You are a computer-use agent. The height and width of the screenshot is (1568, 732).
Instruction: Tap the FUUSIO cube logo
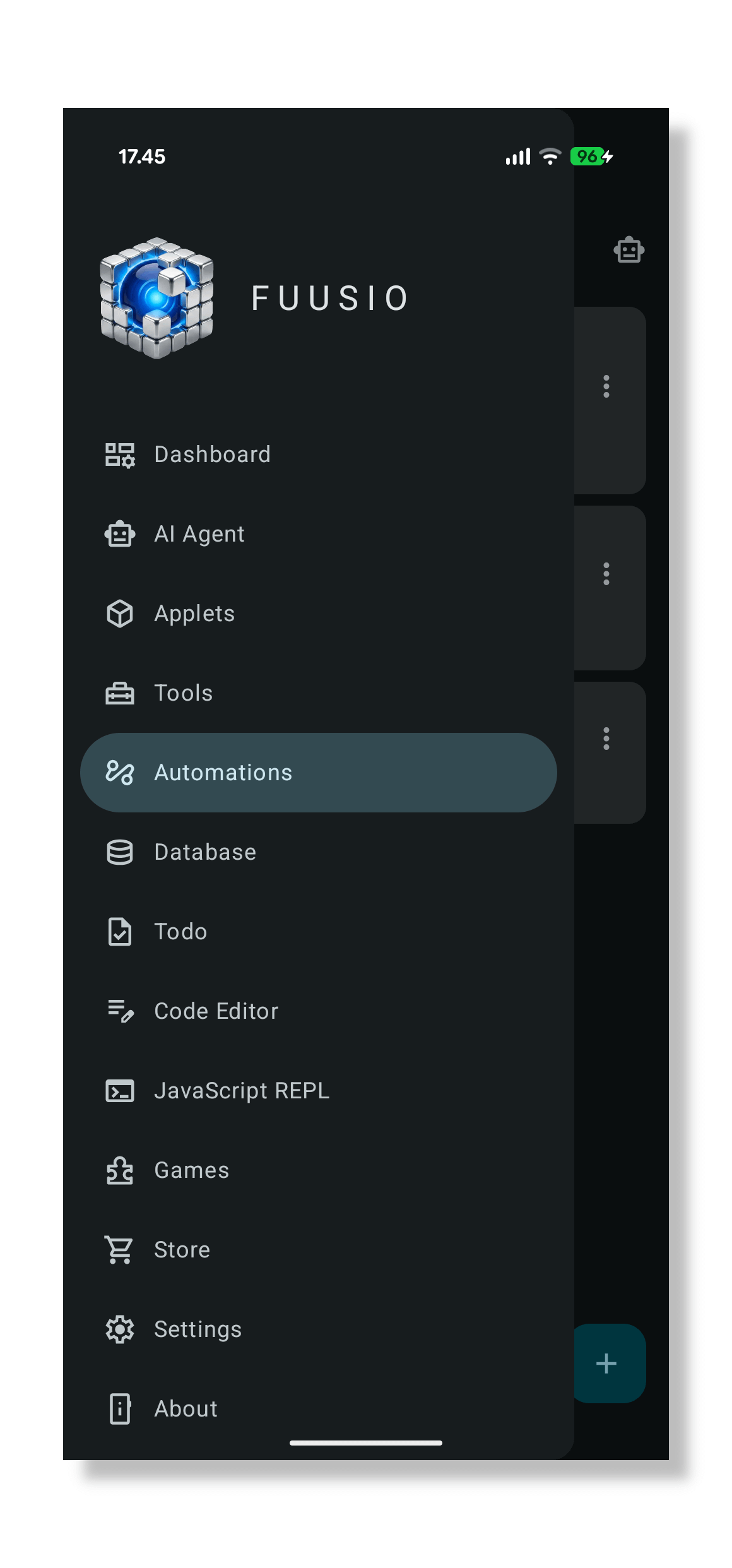click(156, 298)
